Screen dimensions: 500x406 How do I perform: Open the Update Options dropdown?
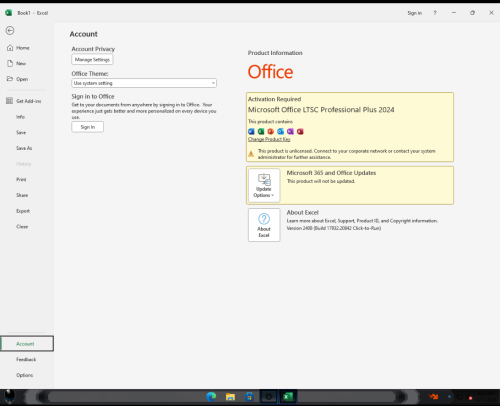coord(264,185)
